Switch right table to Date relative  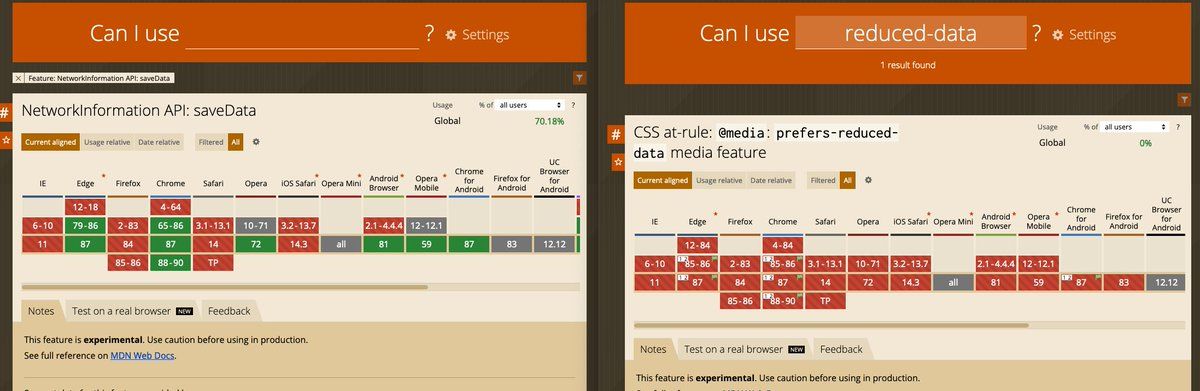771,180
